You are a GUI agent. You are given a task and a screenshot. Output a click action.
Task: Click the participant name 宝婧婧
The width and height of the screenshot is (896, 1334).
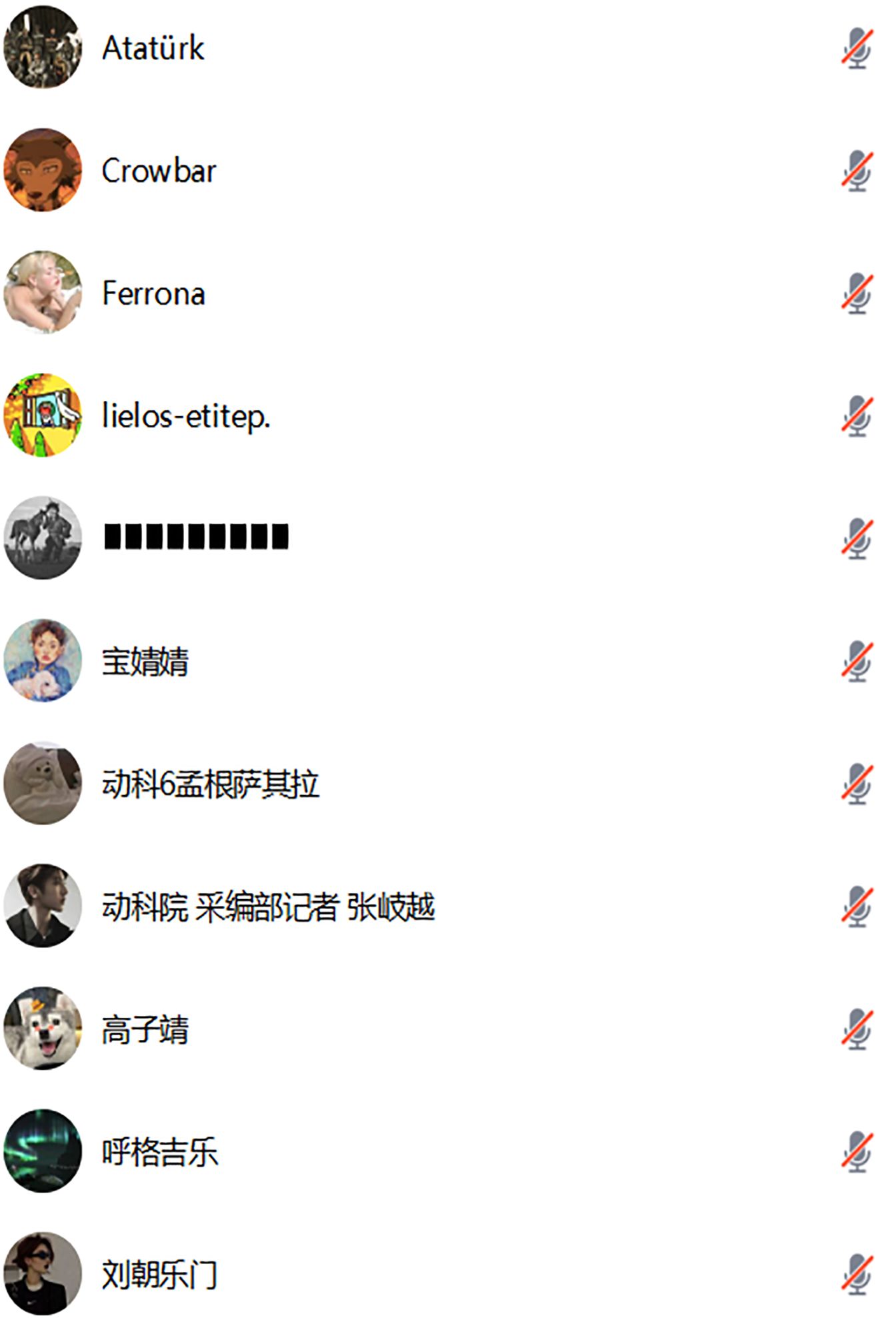tap(145, 662)
